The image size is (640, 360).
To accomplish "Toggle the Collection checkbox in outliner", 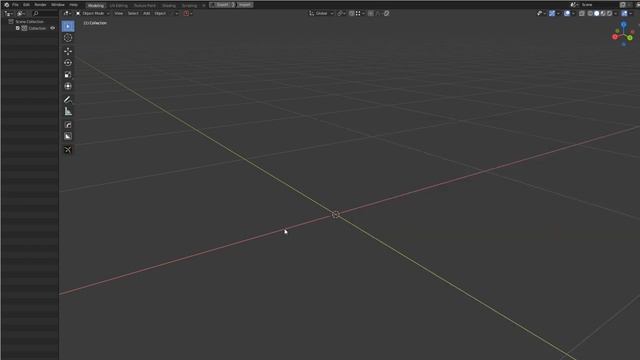I will (18, 28).
